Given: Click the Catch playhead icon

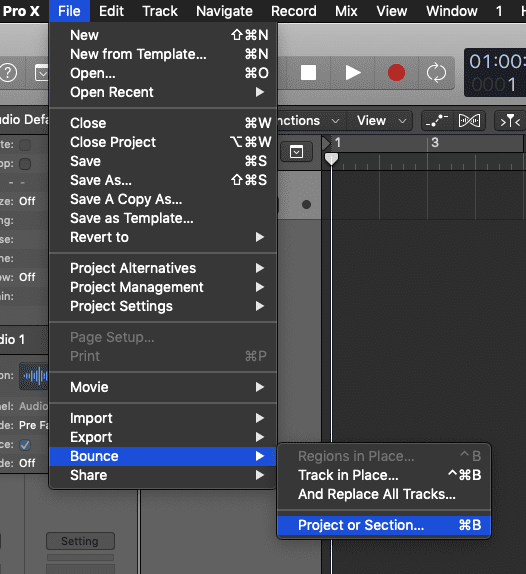Looking at the screenshot, I should click(510, 121).
